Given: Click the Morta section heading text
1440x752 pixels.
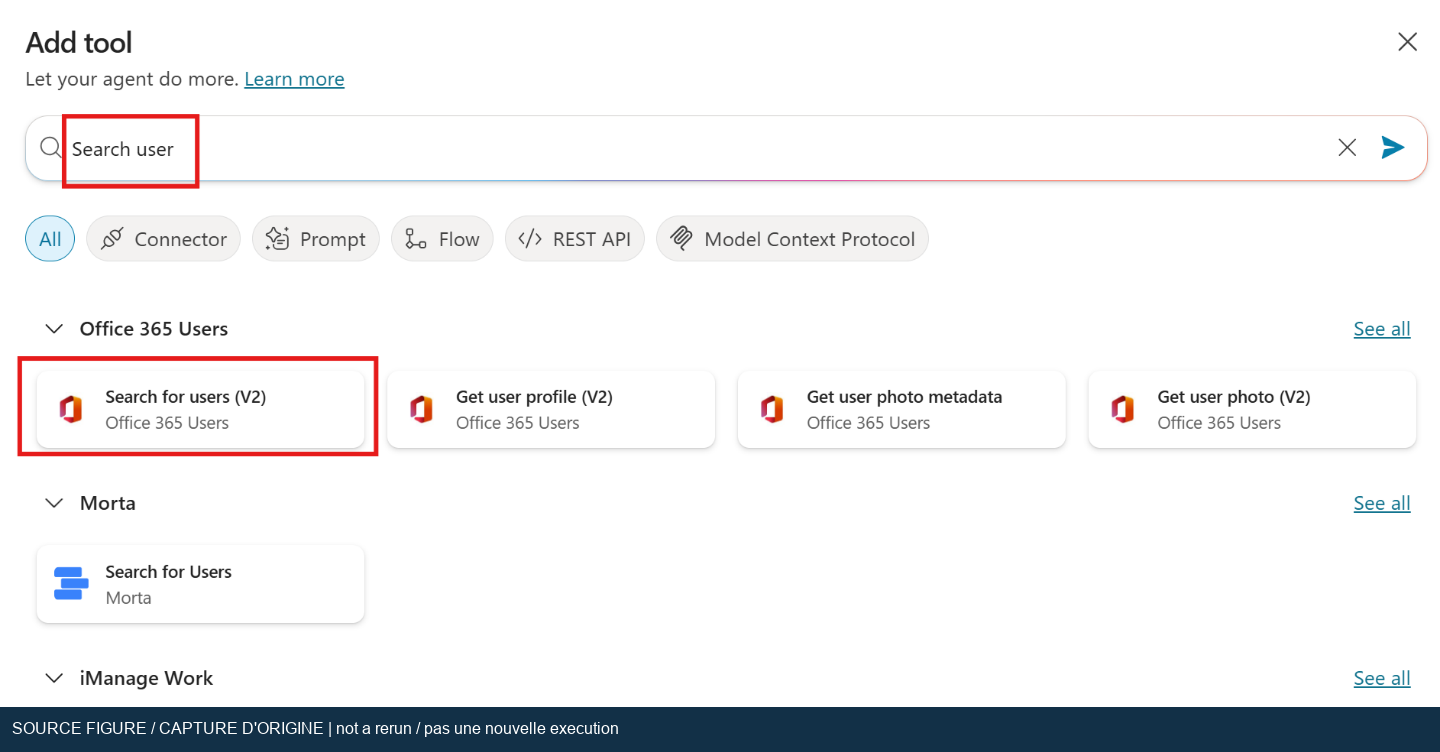Looking at the screenshot, I should [x=108, y=503].
